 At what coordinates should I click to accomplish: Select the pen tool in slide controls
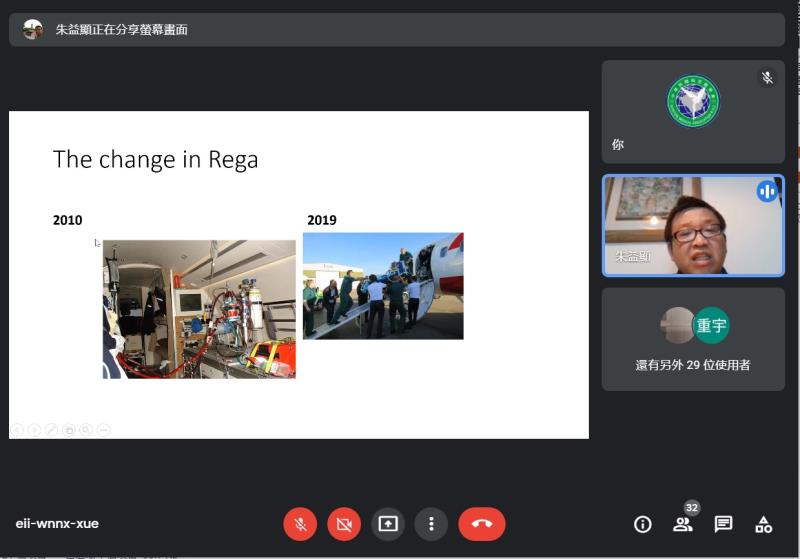[51, 430]
